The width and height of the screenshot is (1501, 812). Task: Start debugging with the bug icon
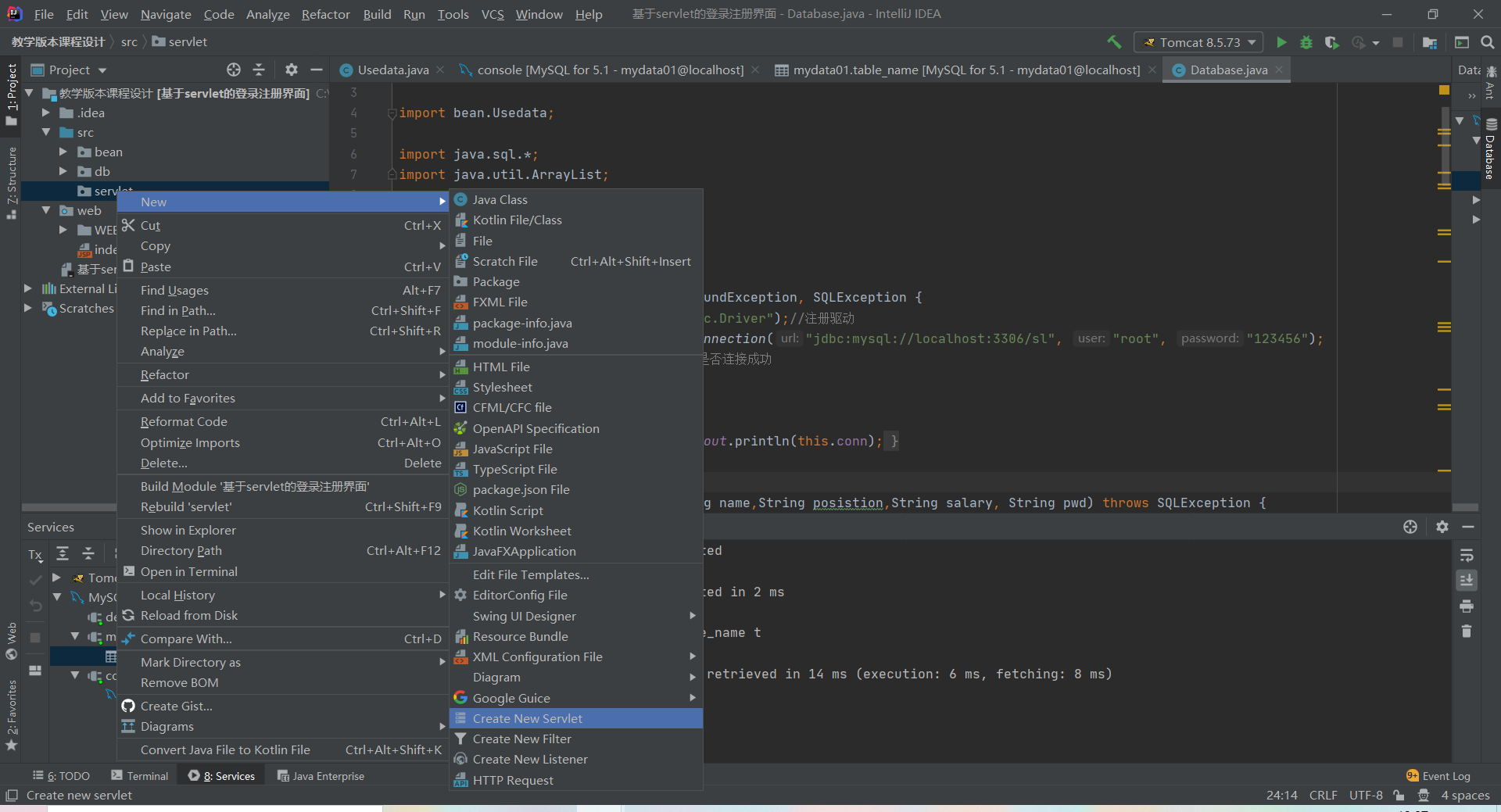(x=1306, y=42)
